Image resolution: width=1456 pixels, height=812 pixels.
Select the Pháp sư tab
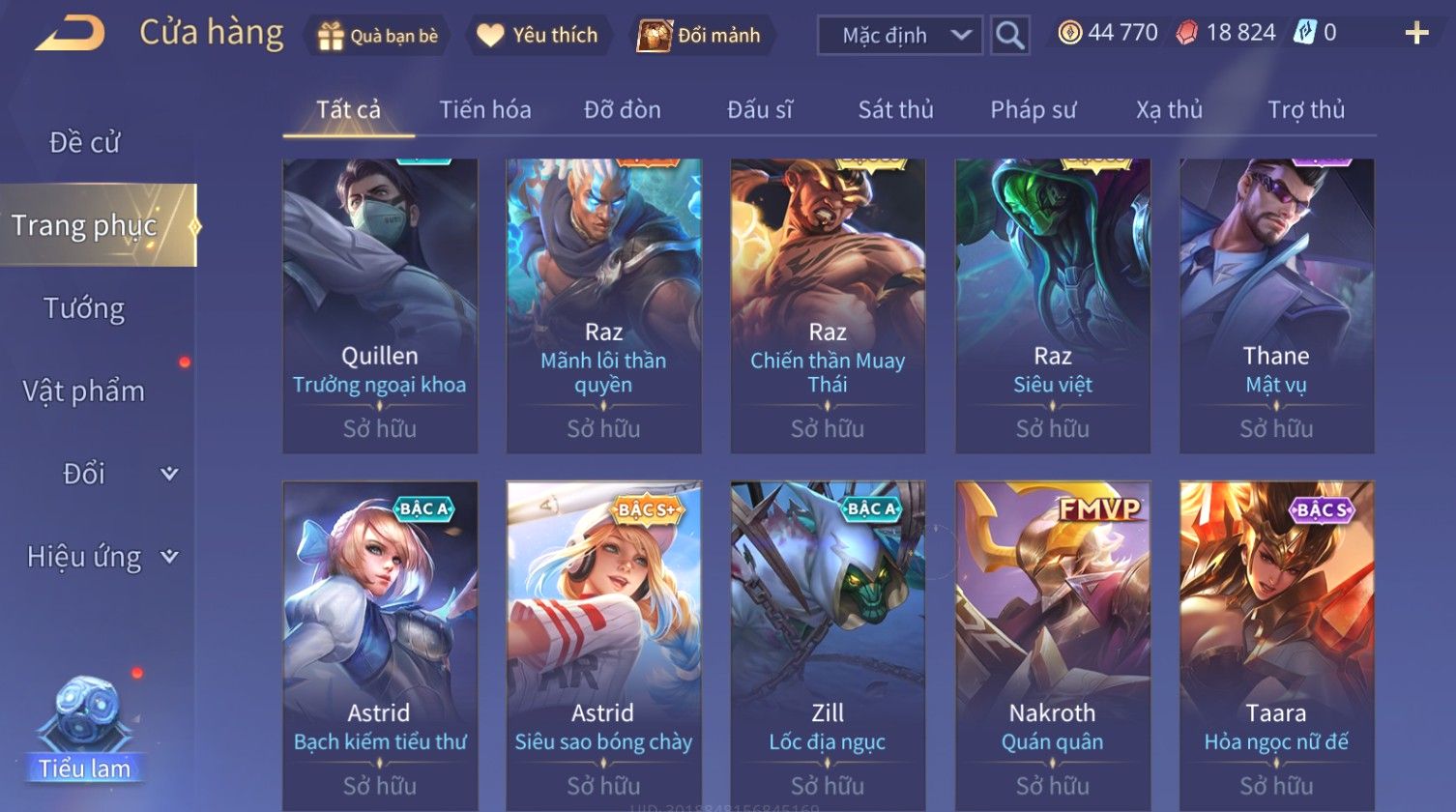(1033, 110)
